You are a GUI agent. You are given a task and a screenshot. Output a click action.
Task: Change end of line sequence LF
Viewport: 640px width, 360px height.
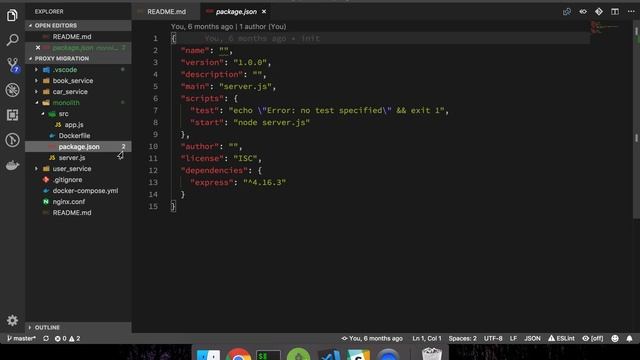pos(513,338)
